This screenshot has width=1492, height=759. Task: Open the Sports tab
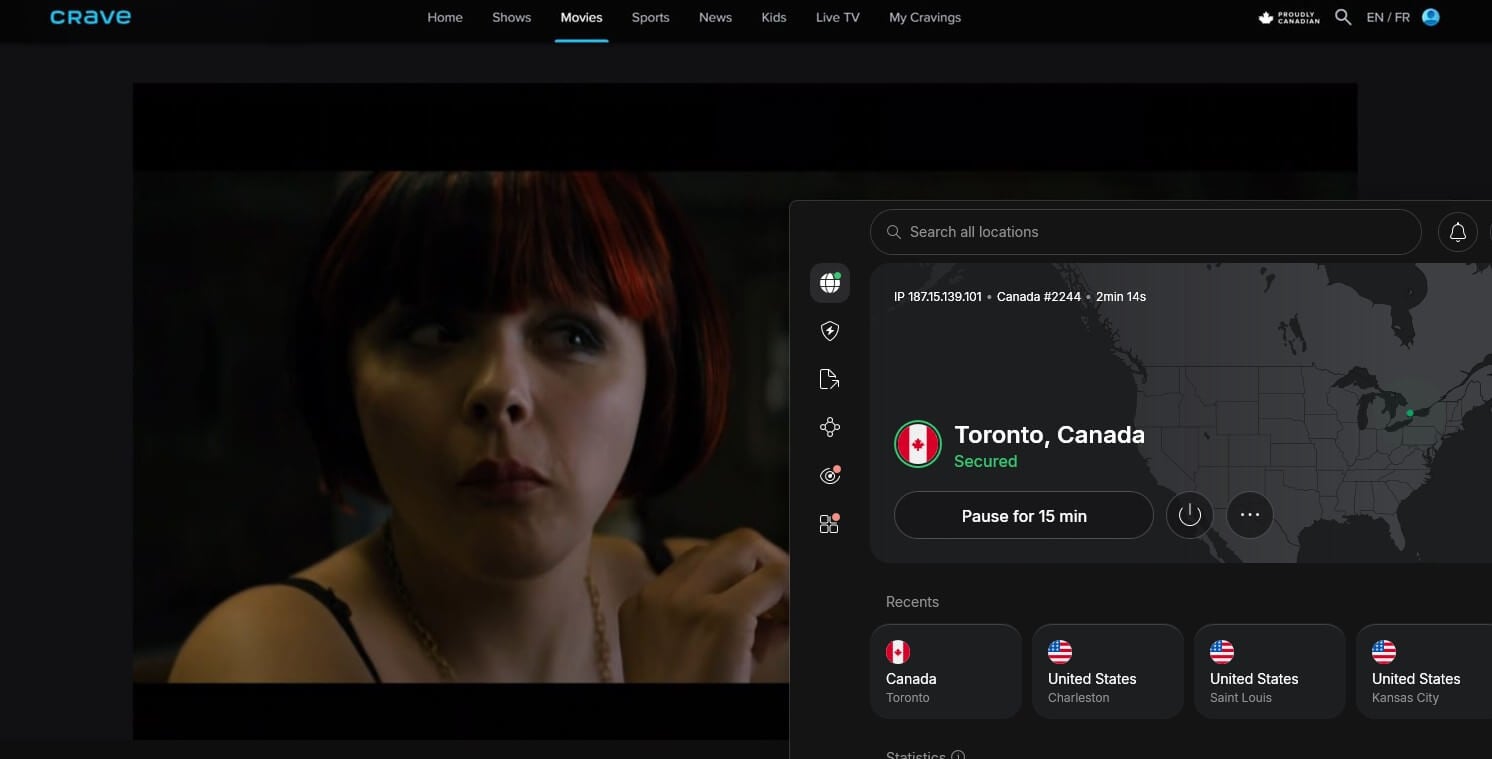point(650,18)
